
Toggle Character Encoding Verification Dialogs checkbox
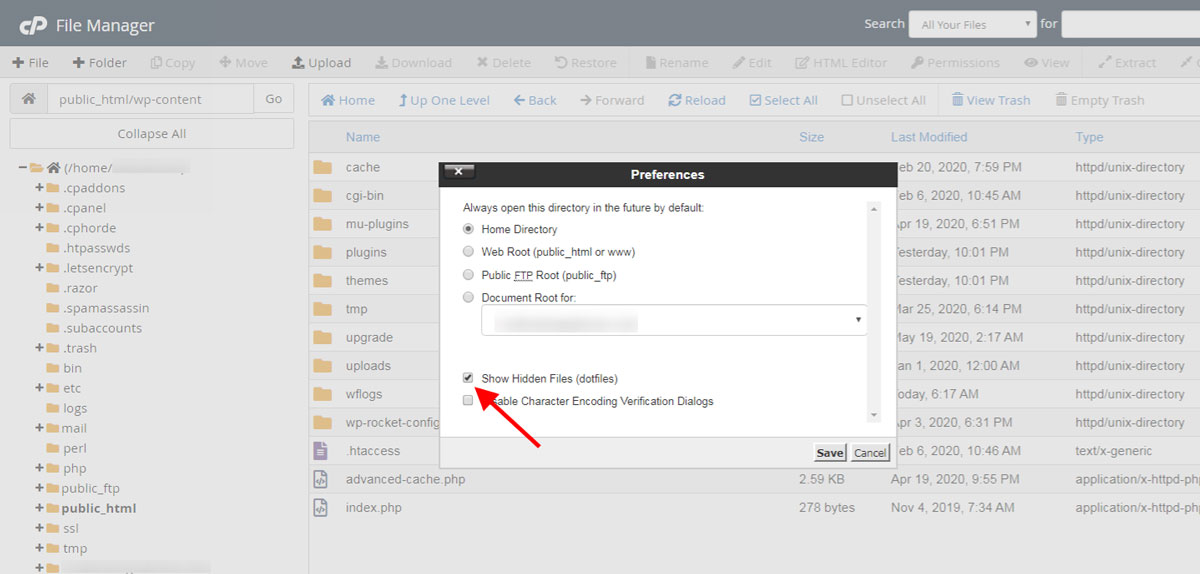point(468,400)
